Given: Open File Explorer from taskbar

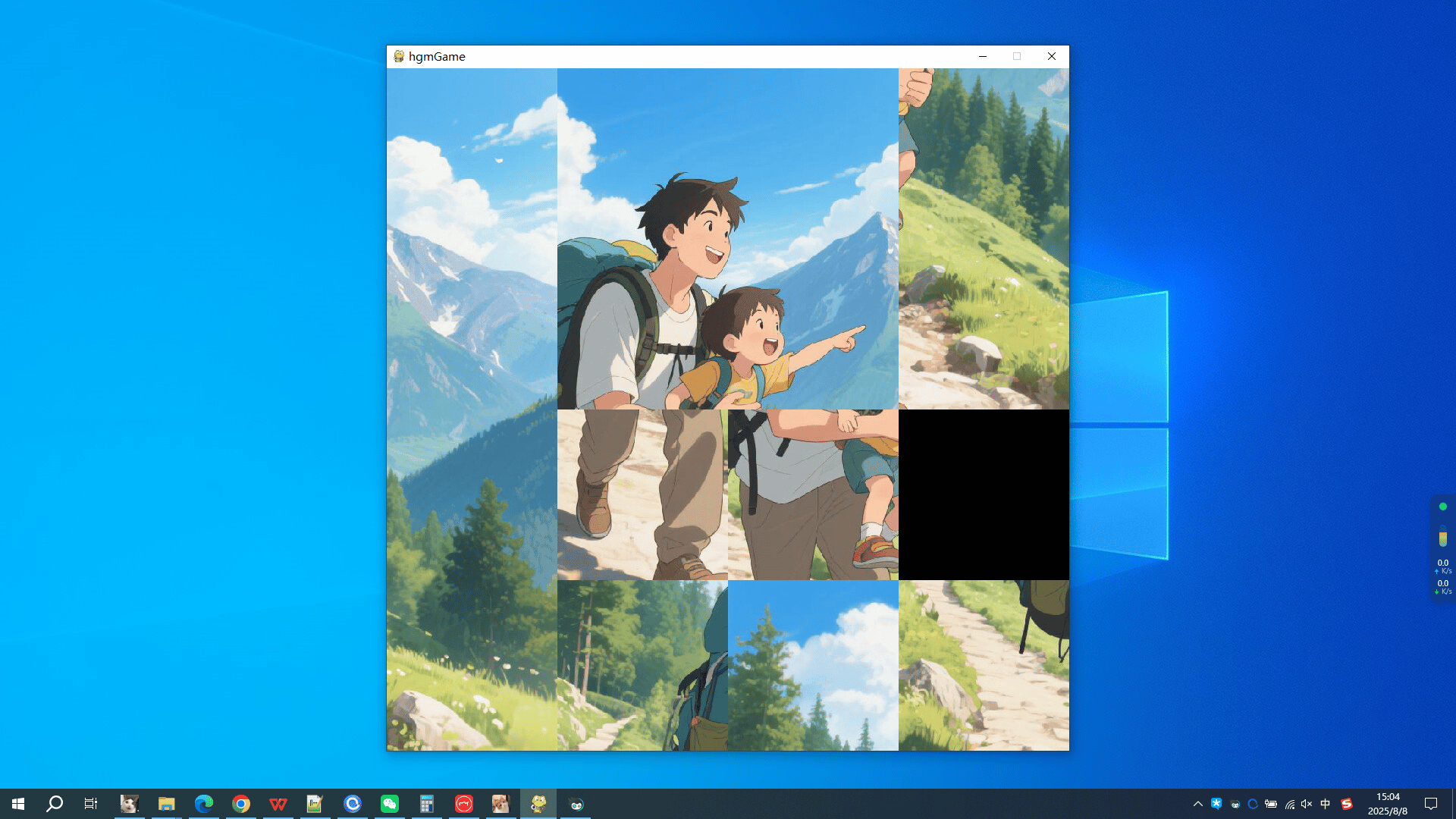Looking at the screenshot, I should point(167,804).
